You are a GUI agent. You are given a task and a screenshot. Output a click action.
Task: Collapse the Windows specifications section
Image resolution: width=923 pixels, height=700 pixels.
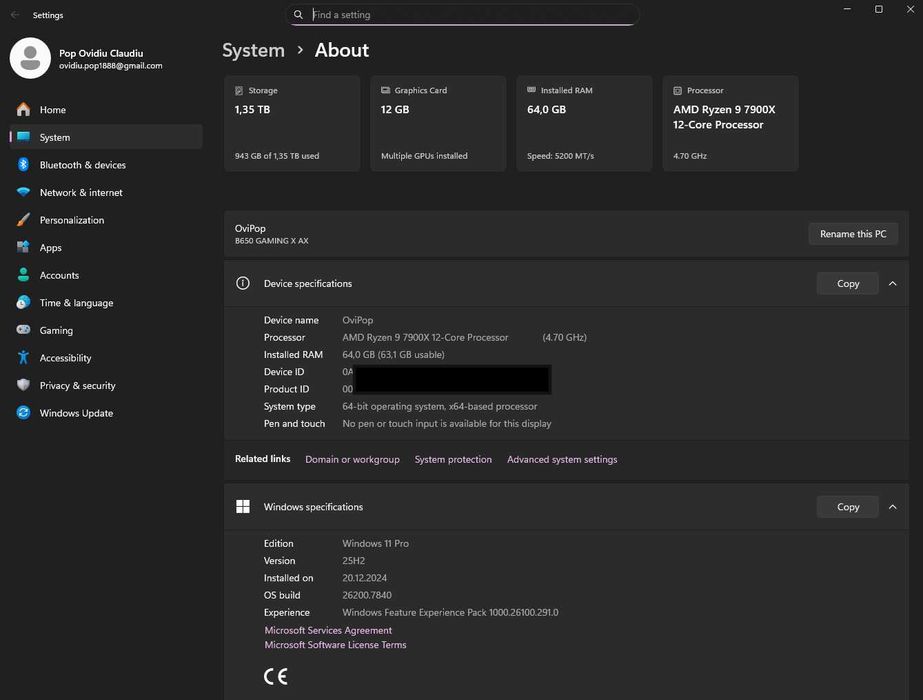(x=892, y=507)
